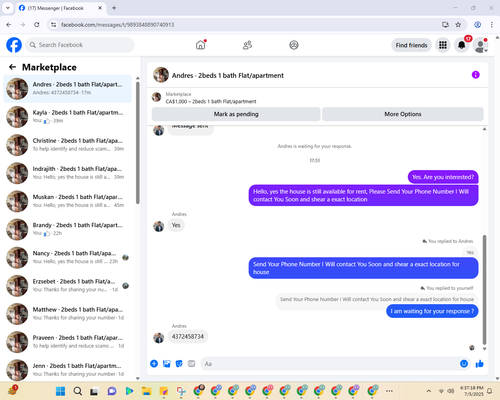Focus the Search Facebook field
Screen dimensions: 500x400
click(x=80, y=45)
